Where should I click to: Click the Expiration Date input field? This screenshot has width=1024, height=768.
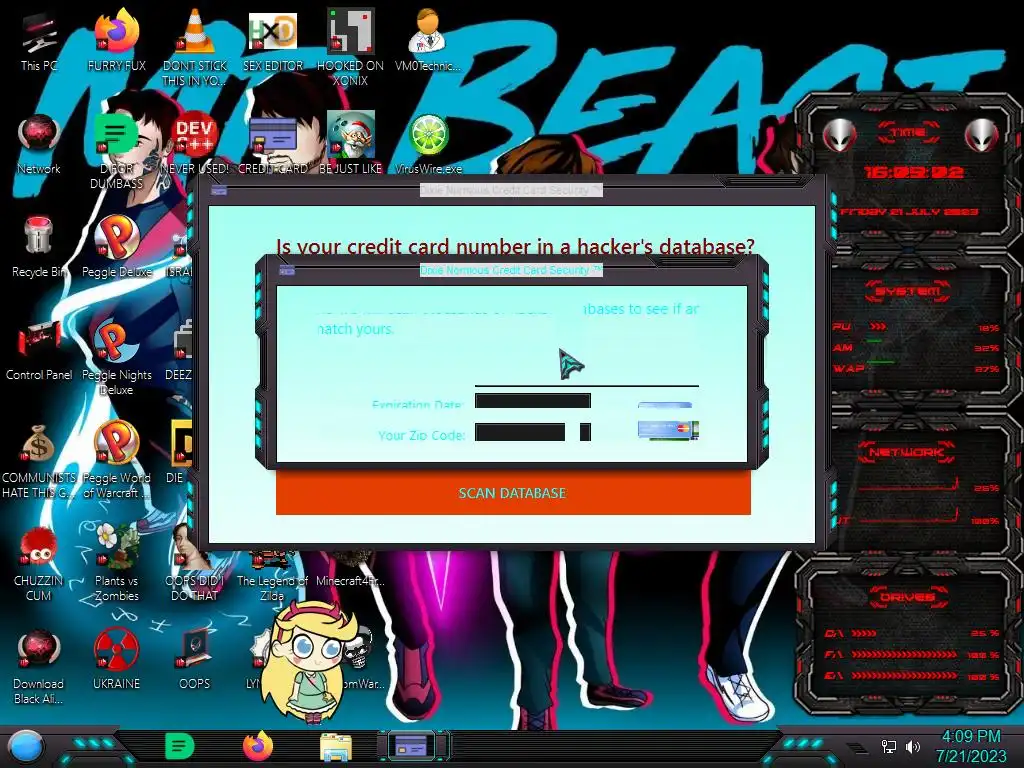533,401
